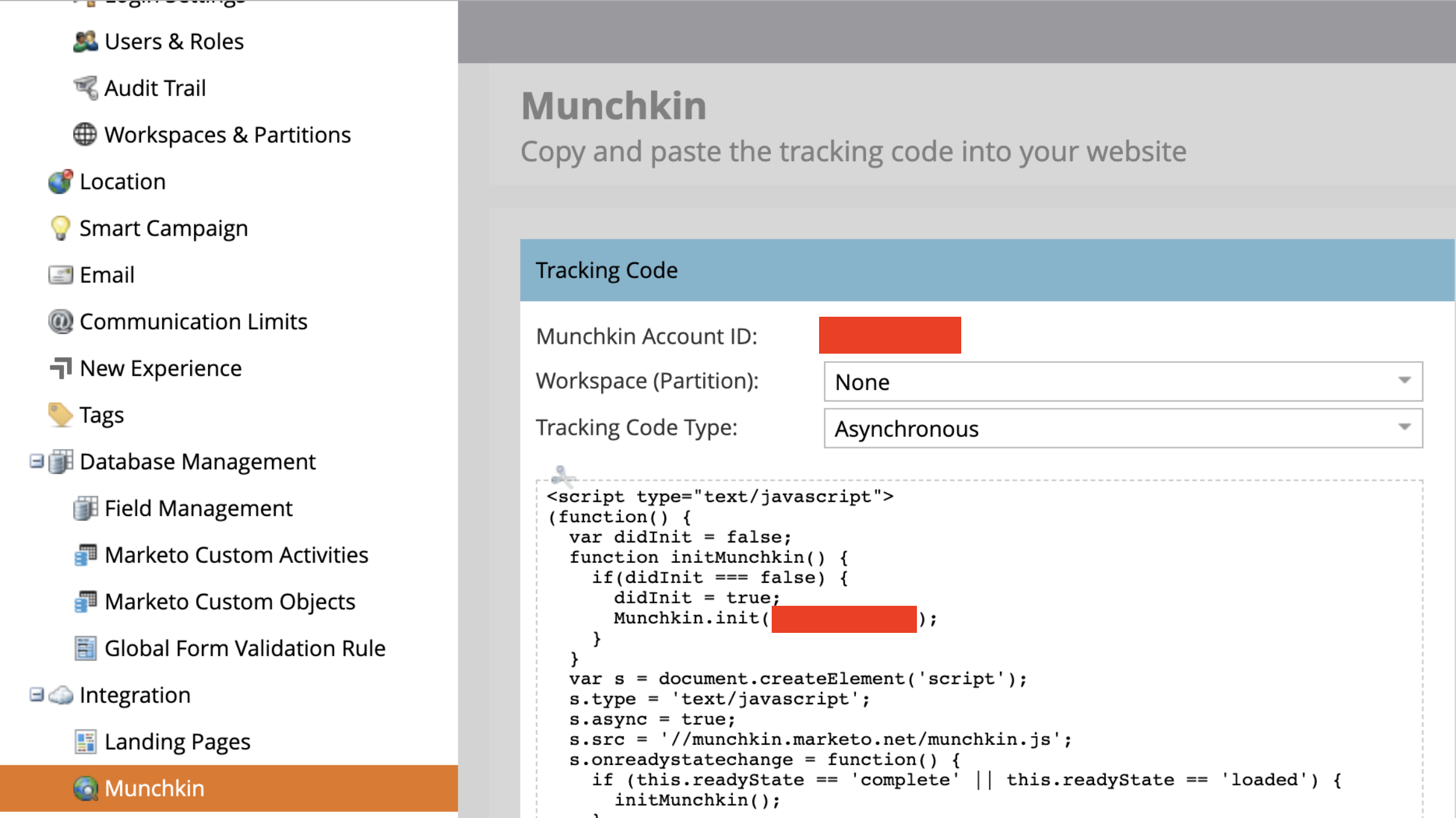Click the Tags label icon
Viewport: 1456px width, 818px height.
coord(60,415)
